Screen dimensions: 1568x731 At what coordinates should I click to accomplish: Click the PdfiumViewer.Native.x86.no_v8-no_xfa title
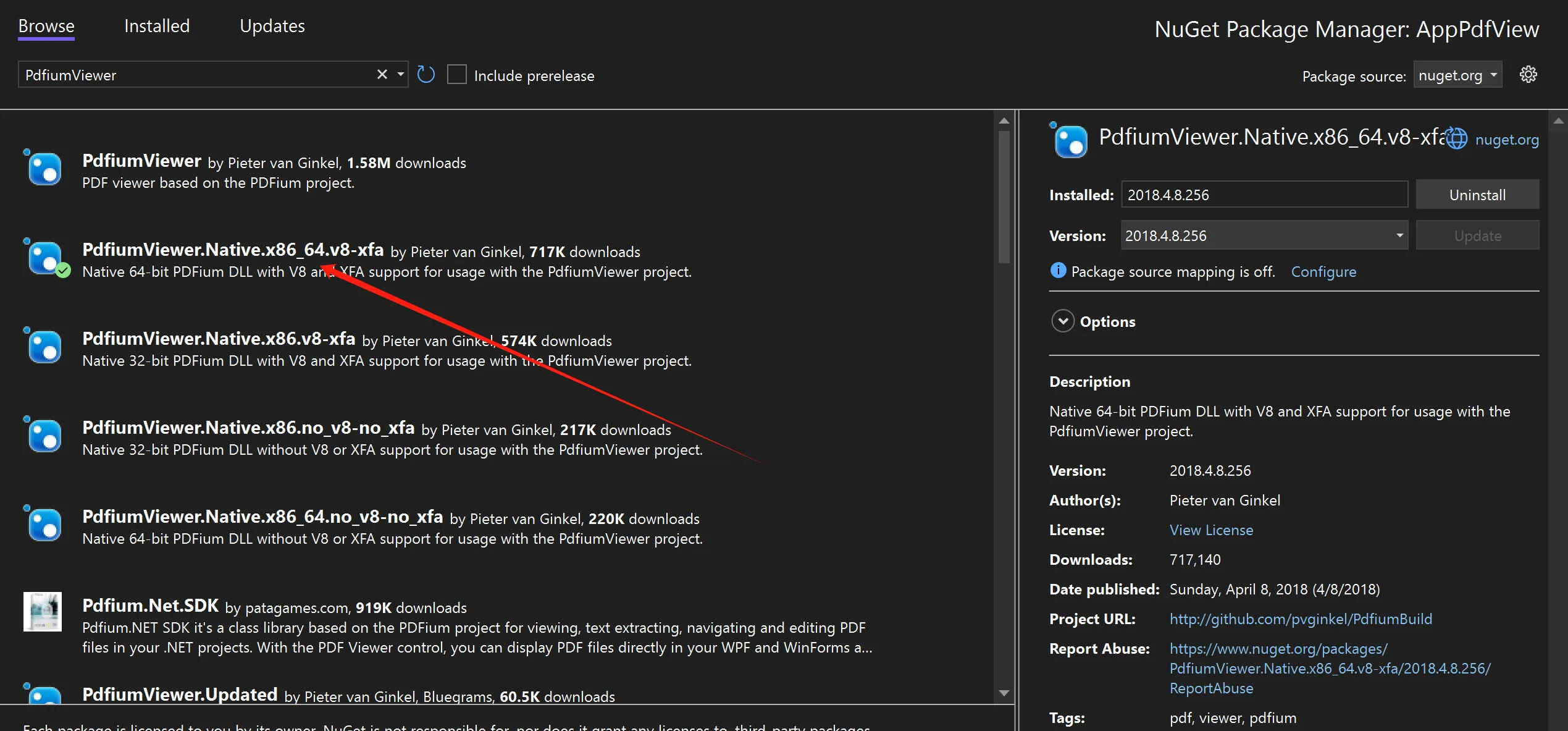pos(249,428)
